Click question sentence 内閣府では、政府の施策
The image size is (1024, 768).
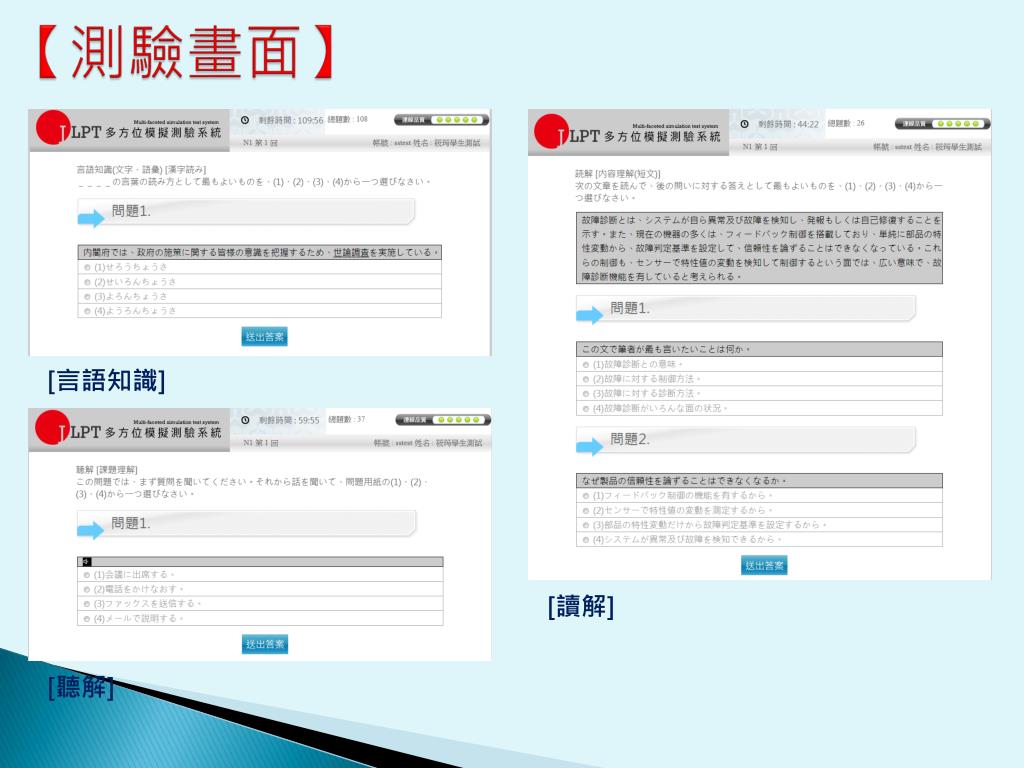[x=259, y=252]
